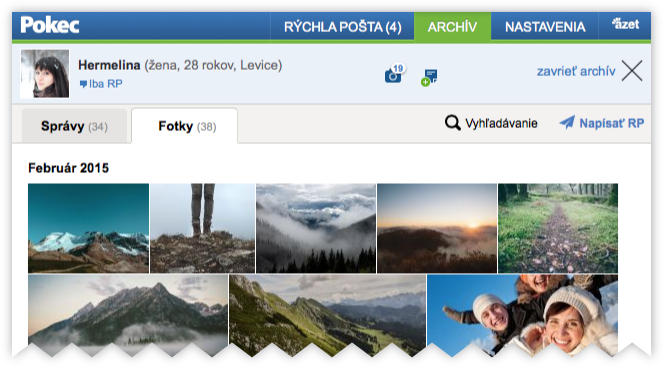Click the Iba RP status icon
This screenshot has width=664, height=369.
point(83,84)
